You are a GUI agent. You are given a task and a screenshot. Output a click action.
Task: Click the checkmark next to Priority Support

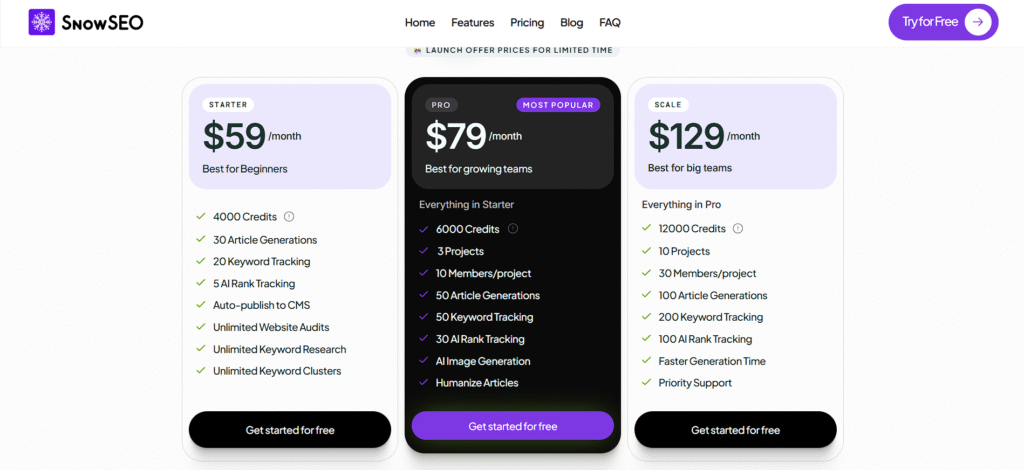pos(647,383)
